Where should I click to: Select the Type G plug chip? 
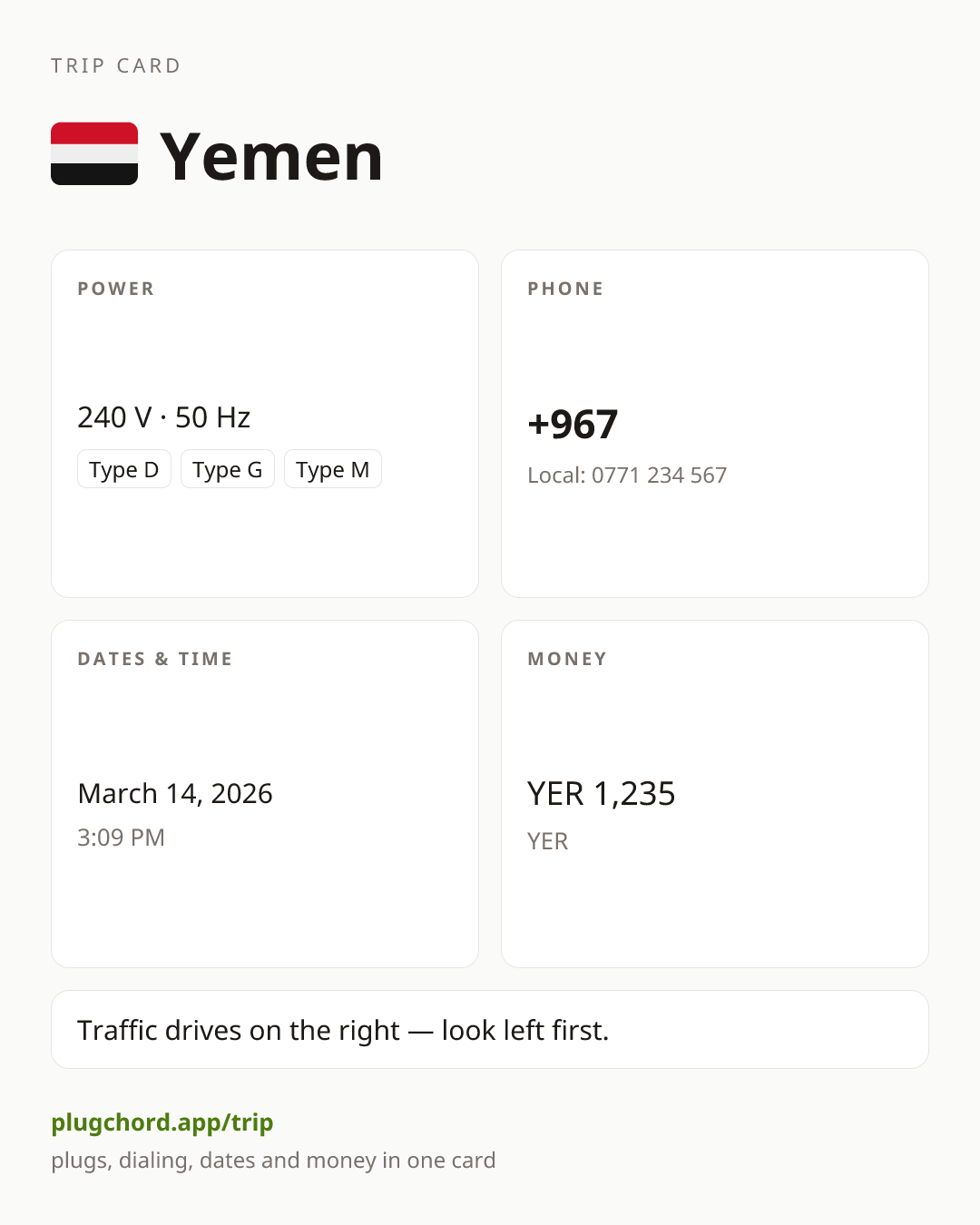coord(228,469)
